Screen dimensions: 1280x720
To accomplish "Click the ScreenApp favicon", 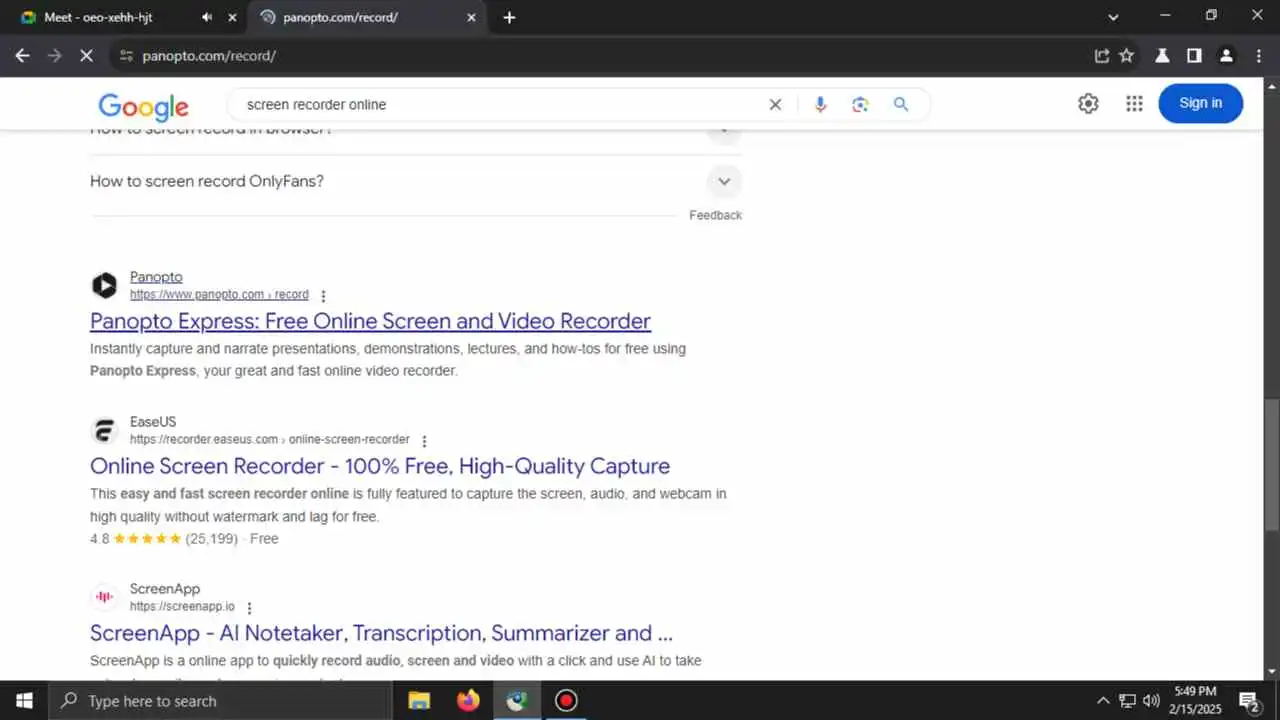I will click(x=104, y=597).
